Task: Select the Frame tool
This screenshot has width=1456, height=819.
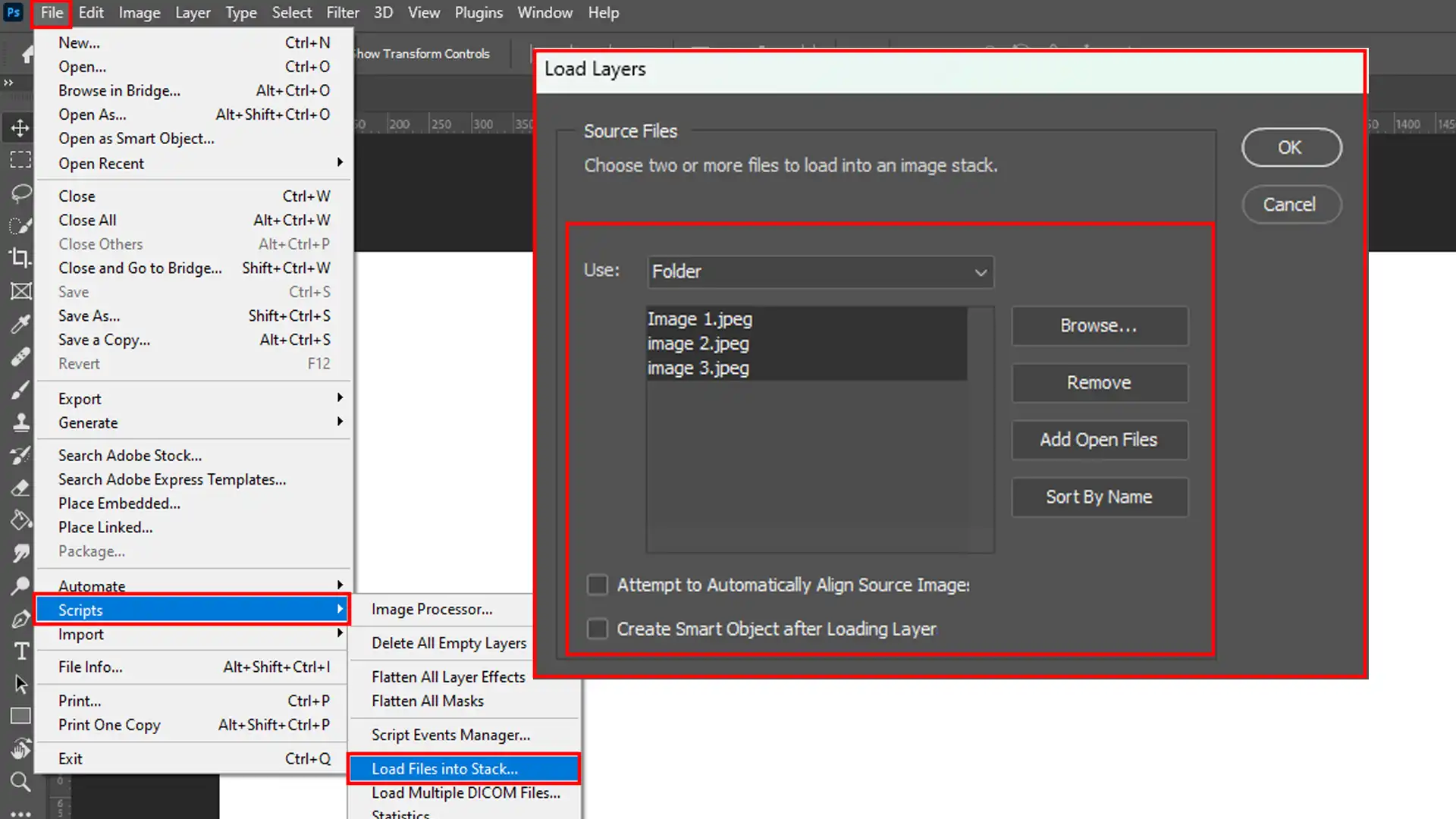Action: 20,291
